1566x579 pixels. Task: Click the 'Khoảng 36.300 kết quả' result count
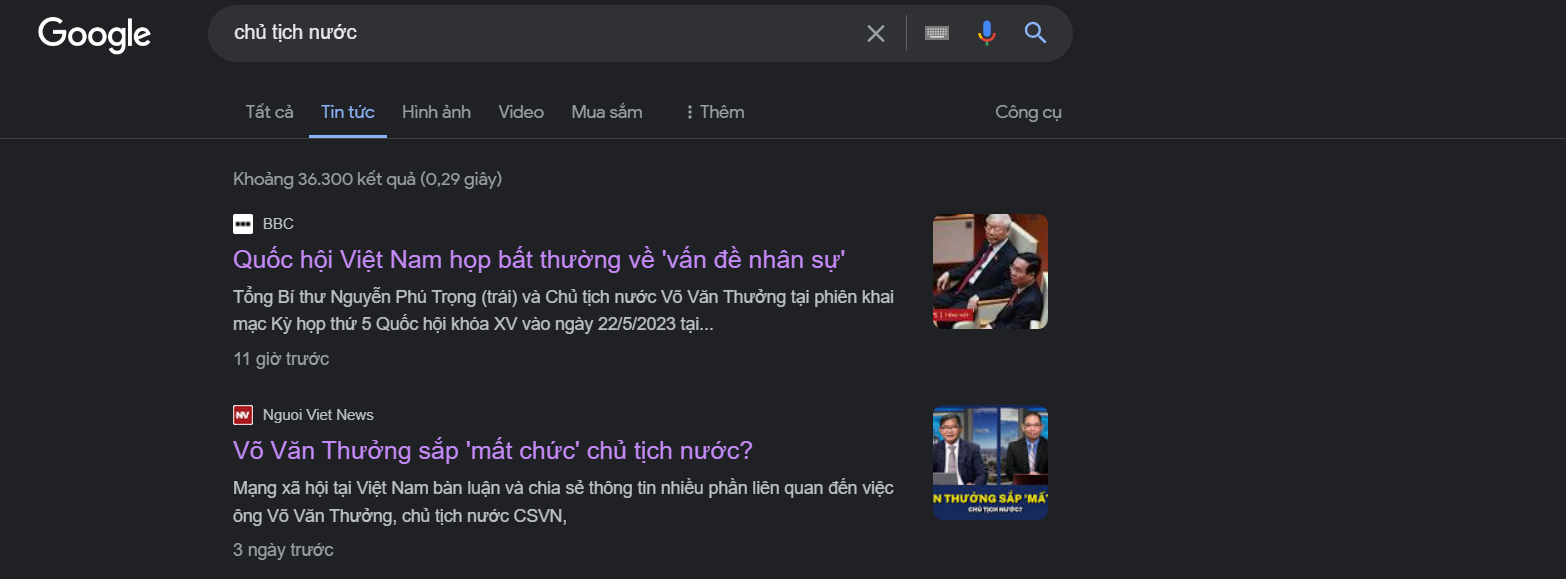[367, 180]
